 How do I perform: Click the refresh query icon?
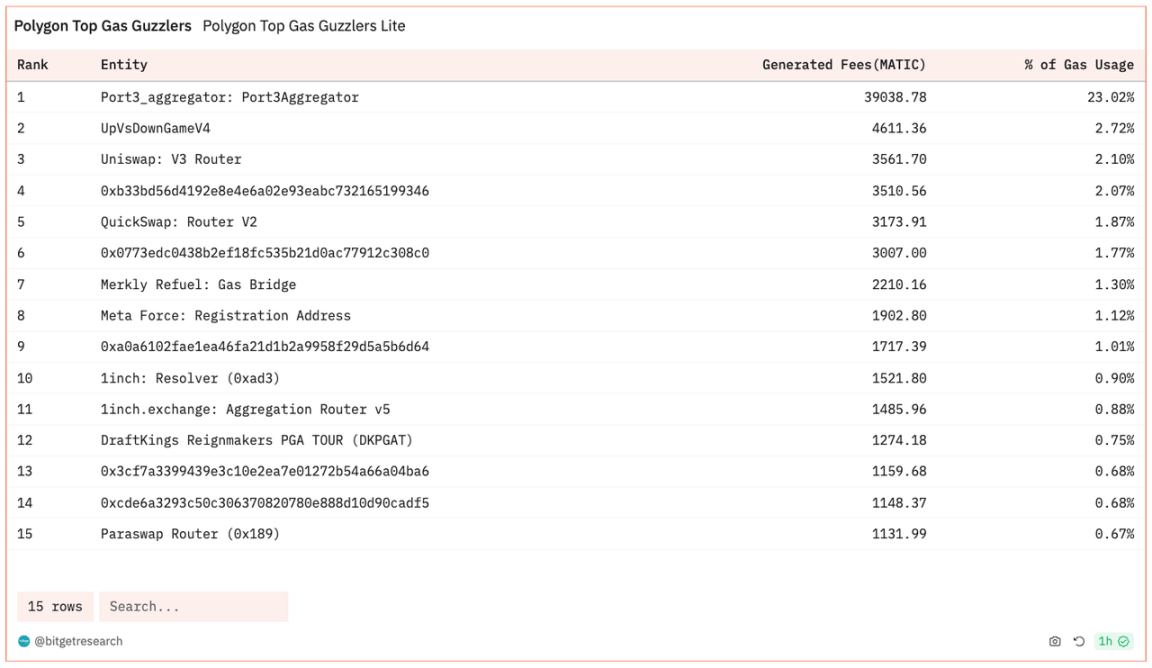click(x=1079, y=641)
